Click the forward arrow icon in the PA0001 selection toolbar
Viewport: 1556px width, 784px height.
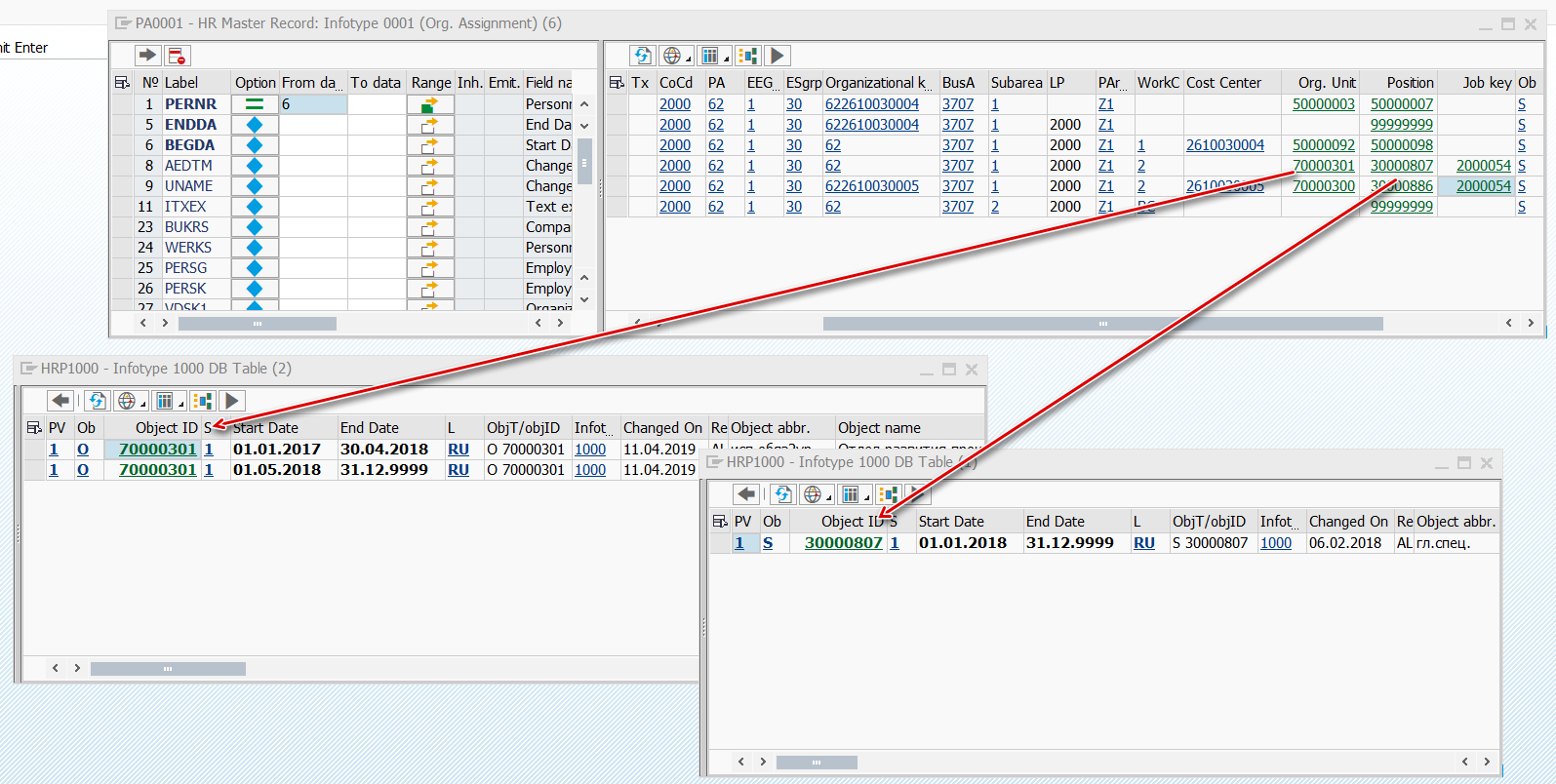(148, 56)
